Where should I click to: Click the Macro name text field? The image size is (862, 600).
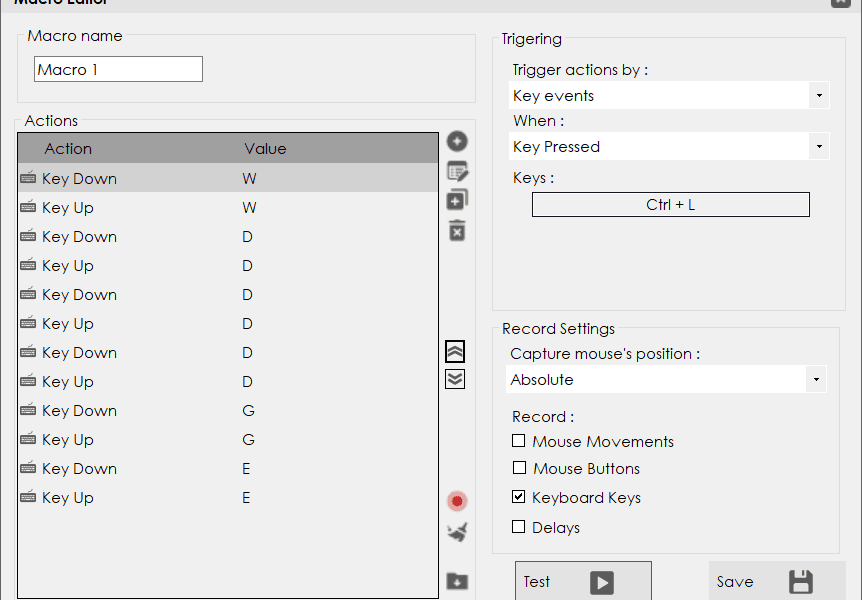pos(118,69)
